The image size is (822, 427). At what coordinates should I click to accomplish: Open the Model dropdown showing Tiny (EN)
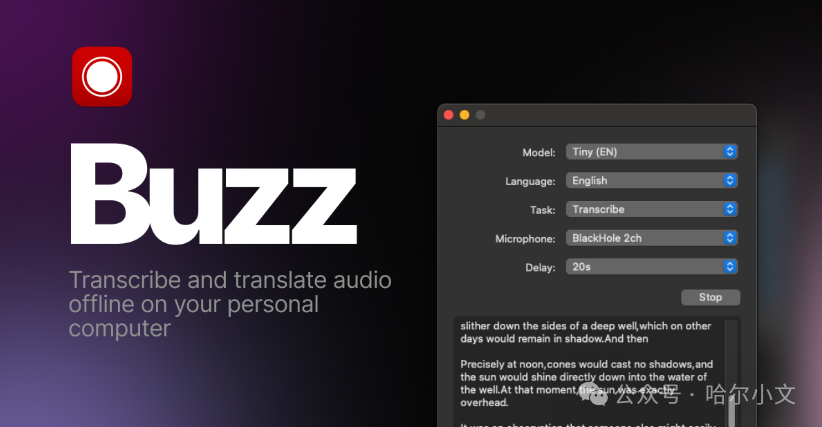[x=652, y=152]
